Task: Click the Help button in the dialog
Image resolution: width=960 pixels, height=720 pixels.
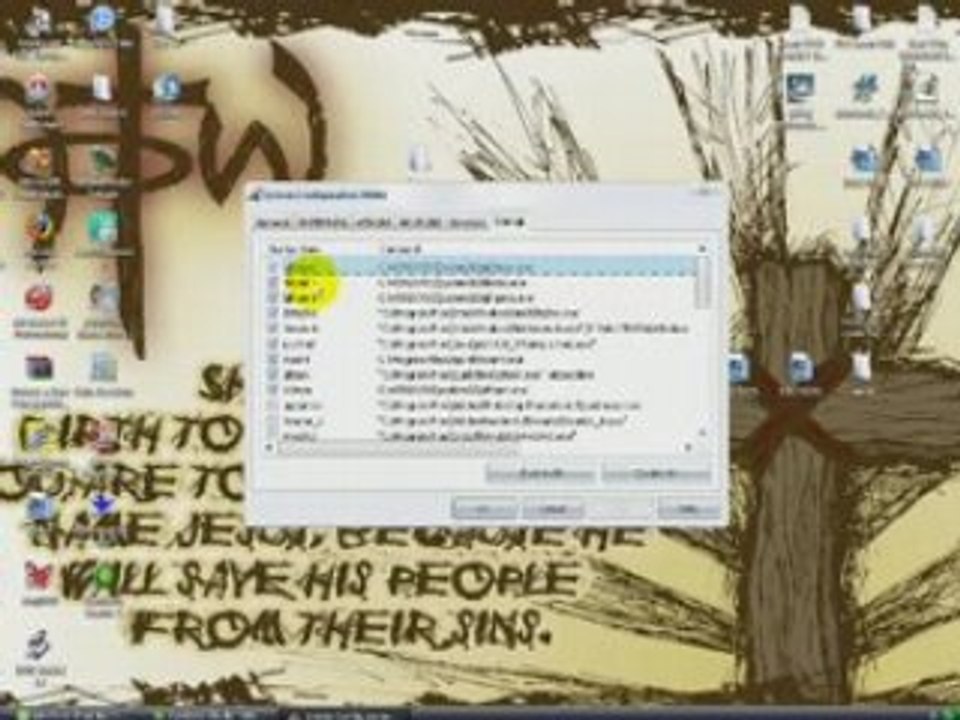Action: 688,509
